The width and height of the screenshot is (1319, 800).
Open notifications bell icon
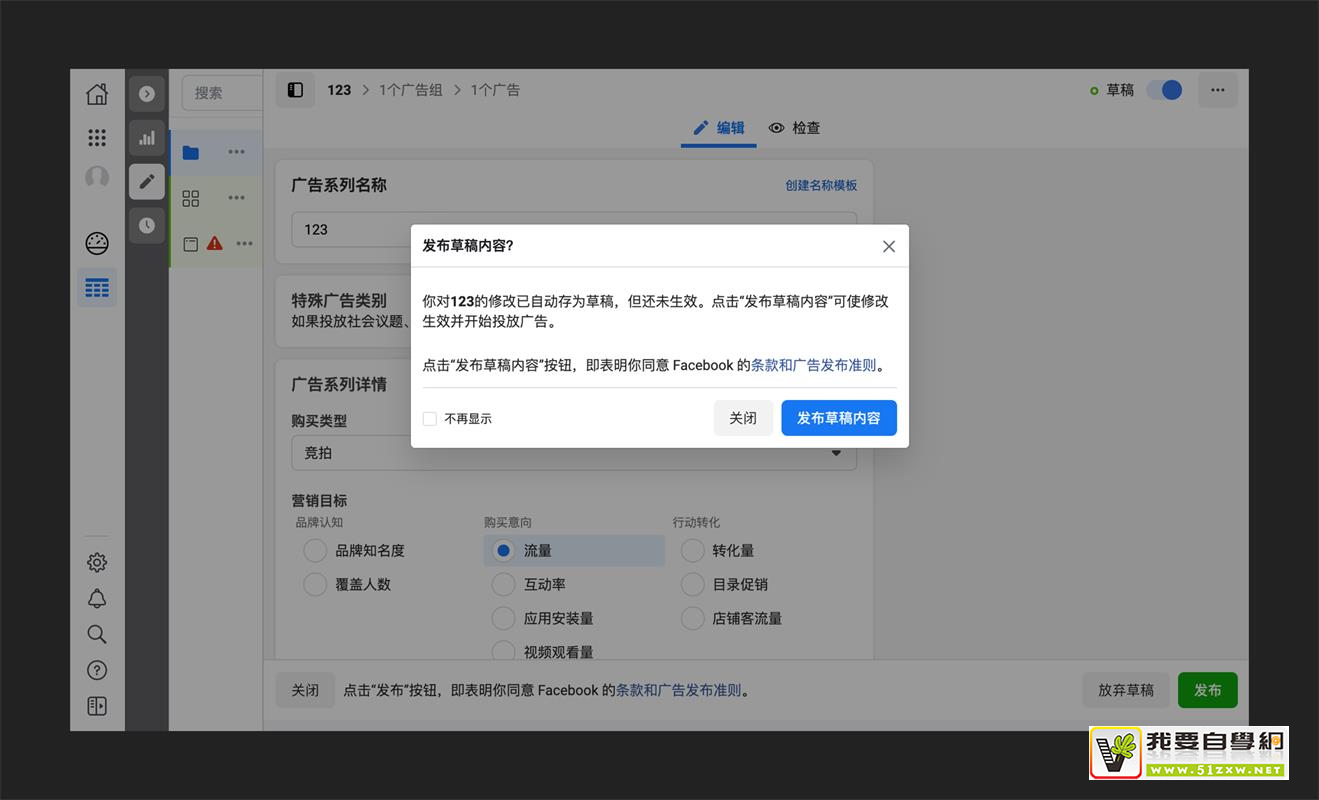[97, 599]
